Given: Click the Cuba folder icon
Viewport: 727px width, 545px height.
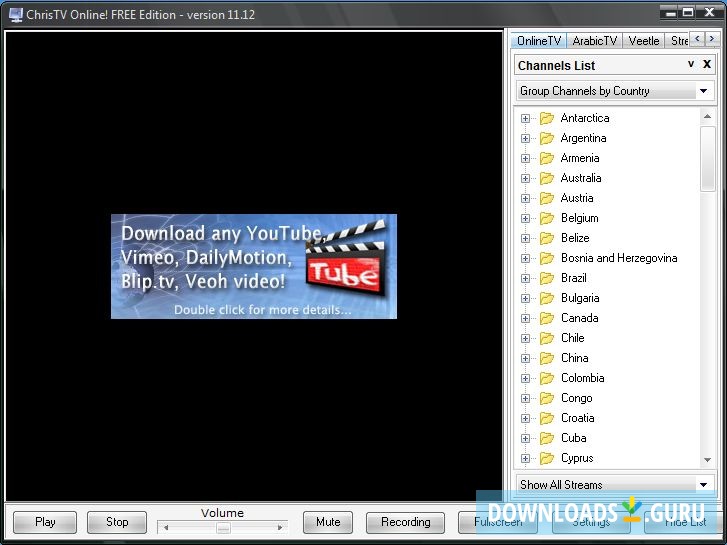Looking at the screenshot, I should [x=547, y=438].
